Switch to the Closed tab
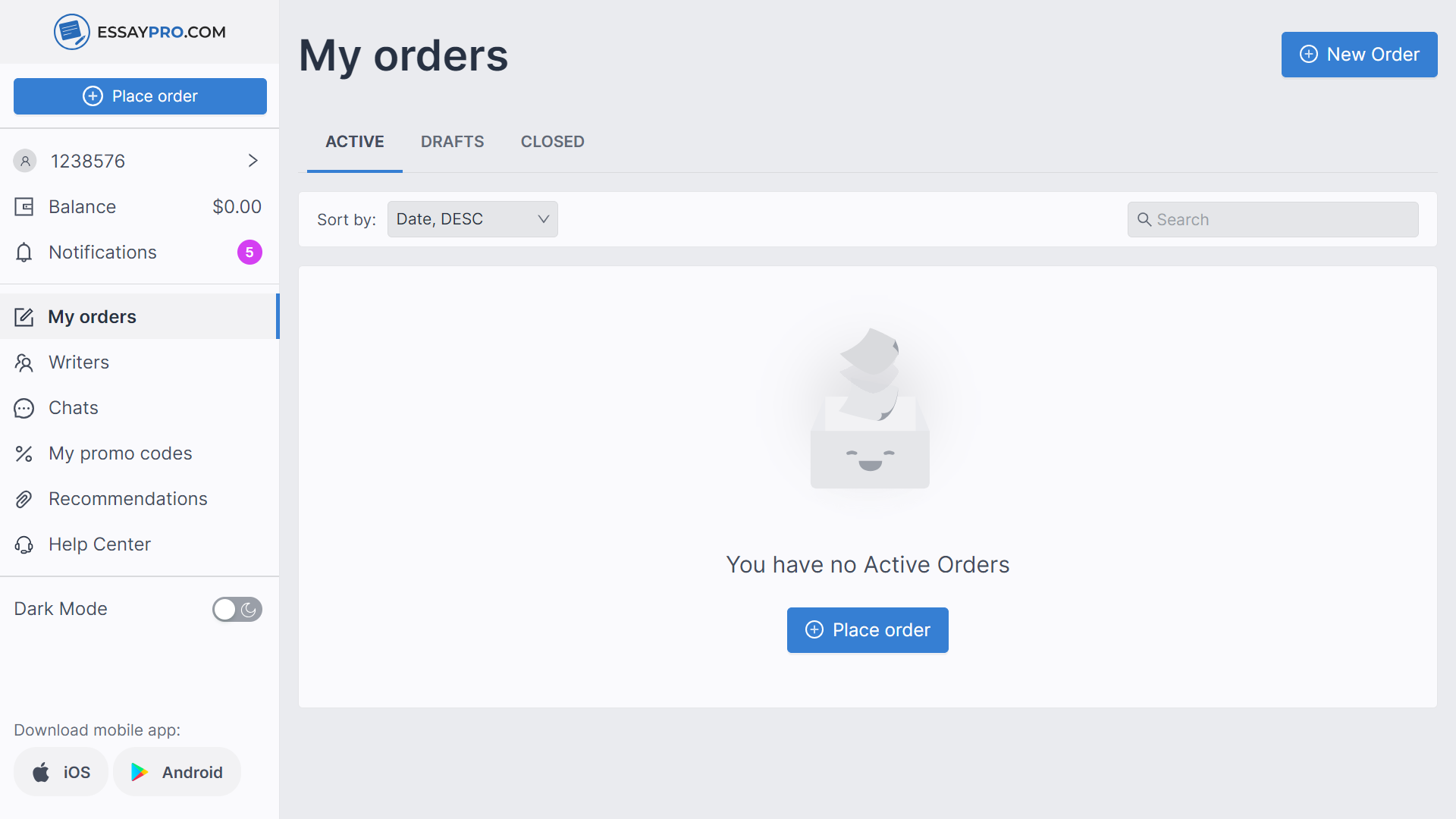The height and width of the screenshot is (819, 1456). [552, 142]
